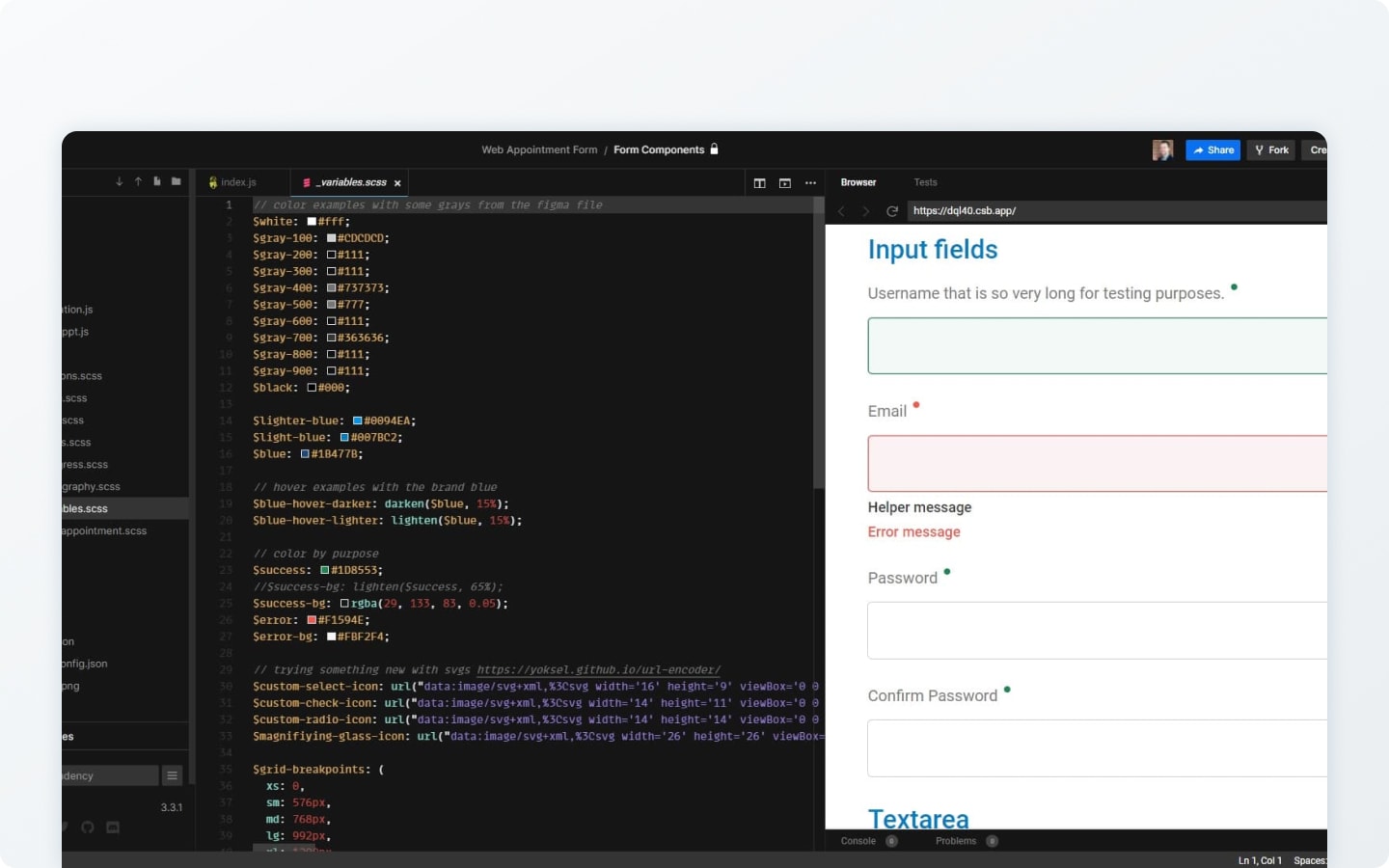This screenshot has width=1389, height=868.
Task: Open the dependency list menu icon
Action: [173, 775]
